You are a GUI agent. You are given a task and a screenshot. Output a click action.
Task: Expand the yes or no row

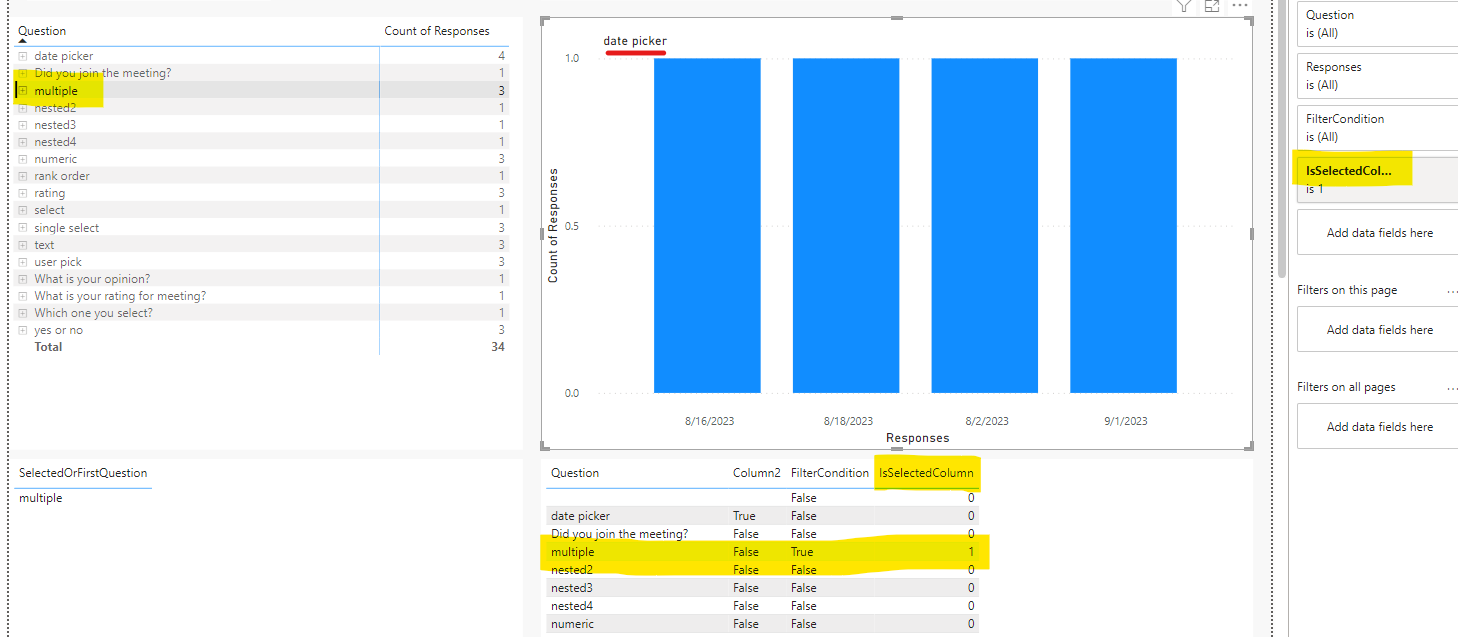click(23, 330)
